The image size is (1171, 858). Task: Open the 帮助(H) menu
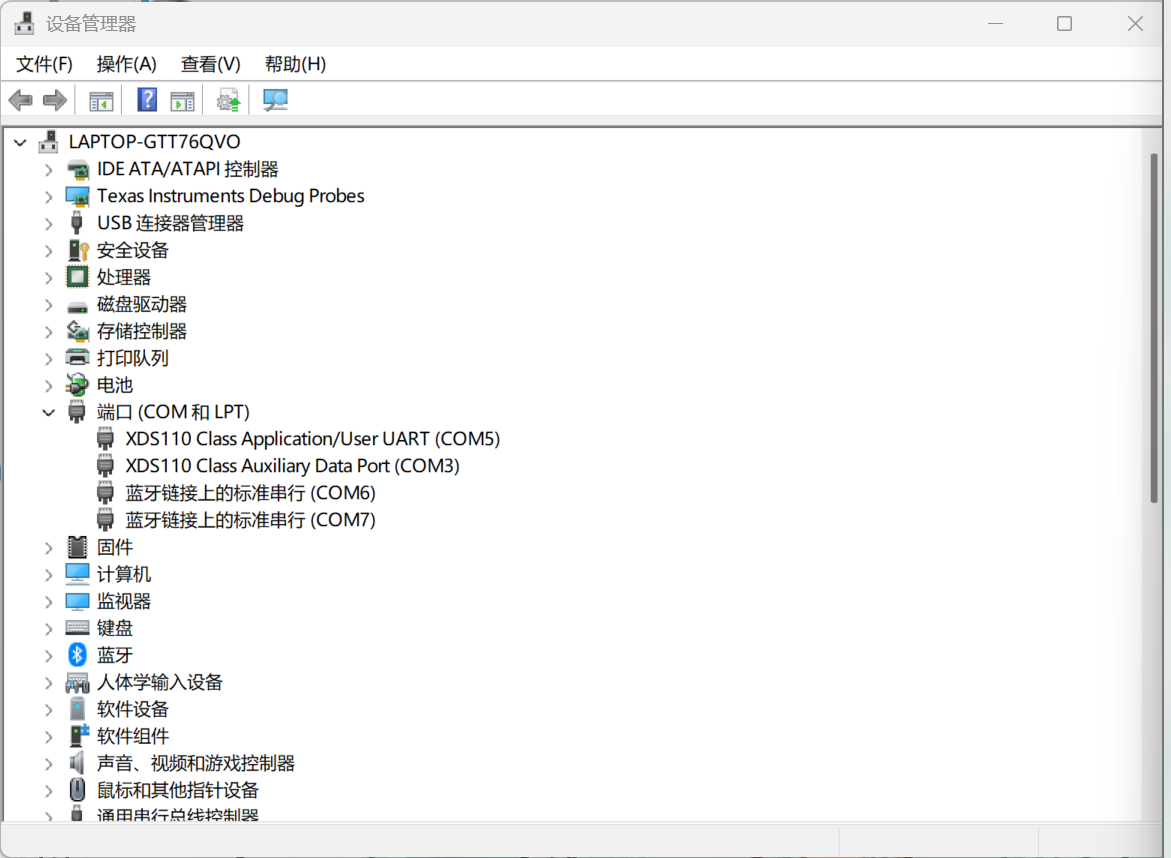click(x=295, y=64)
